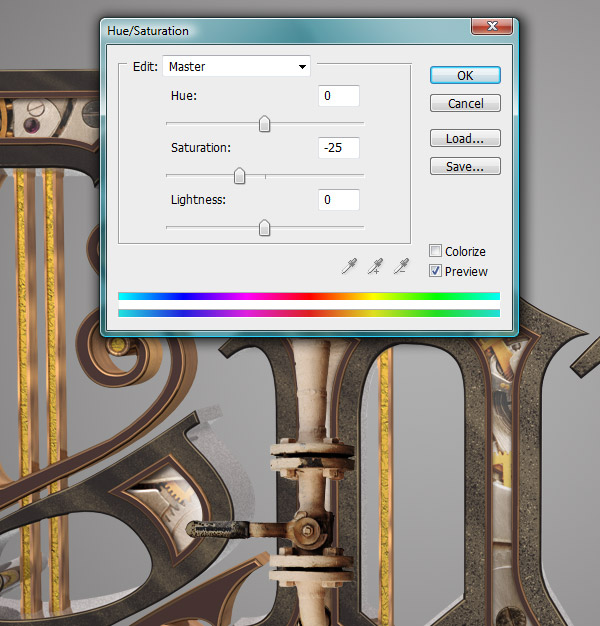Select the plain eyedropper tool
This screenshot has height=626, width=600.
[x=349, y=266]
